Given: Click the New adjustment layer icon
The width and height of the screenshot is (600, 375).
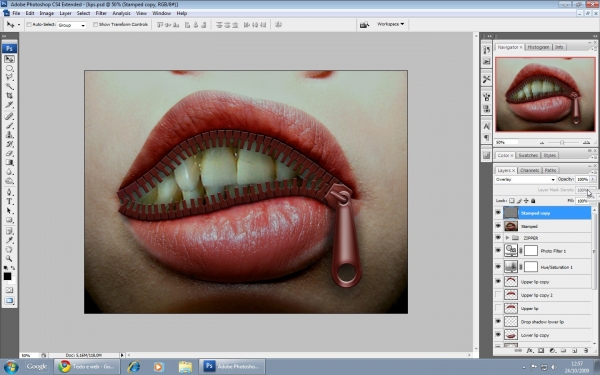Looking at the screenshot, I should 552,351.
